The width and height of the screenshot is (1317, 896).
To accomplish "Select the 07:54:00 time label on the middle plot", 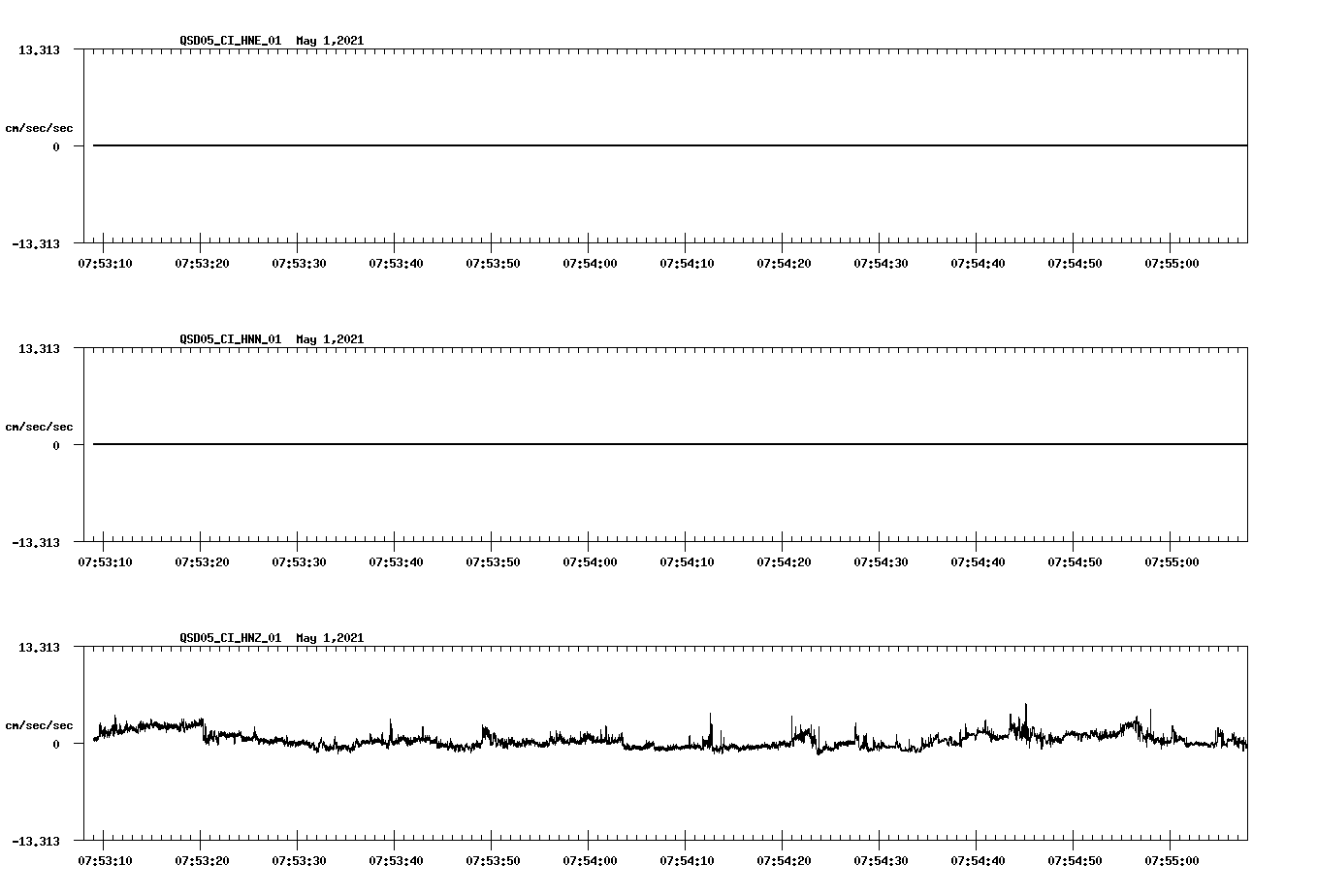I will 589,560.
